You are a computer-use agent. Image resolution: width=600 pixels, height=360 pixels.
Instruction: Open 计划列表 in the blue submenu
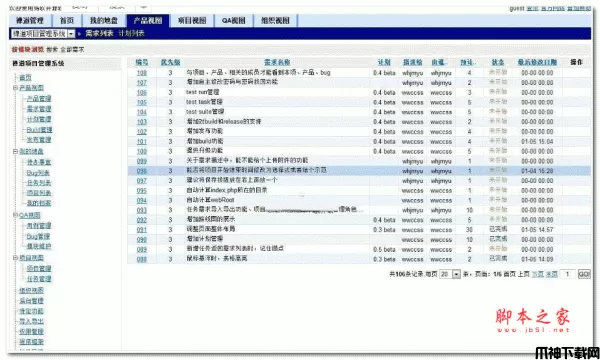point(131,34)
